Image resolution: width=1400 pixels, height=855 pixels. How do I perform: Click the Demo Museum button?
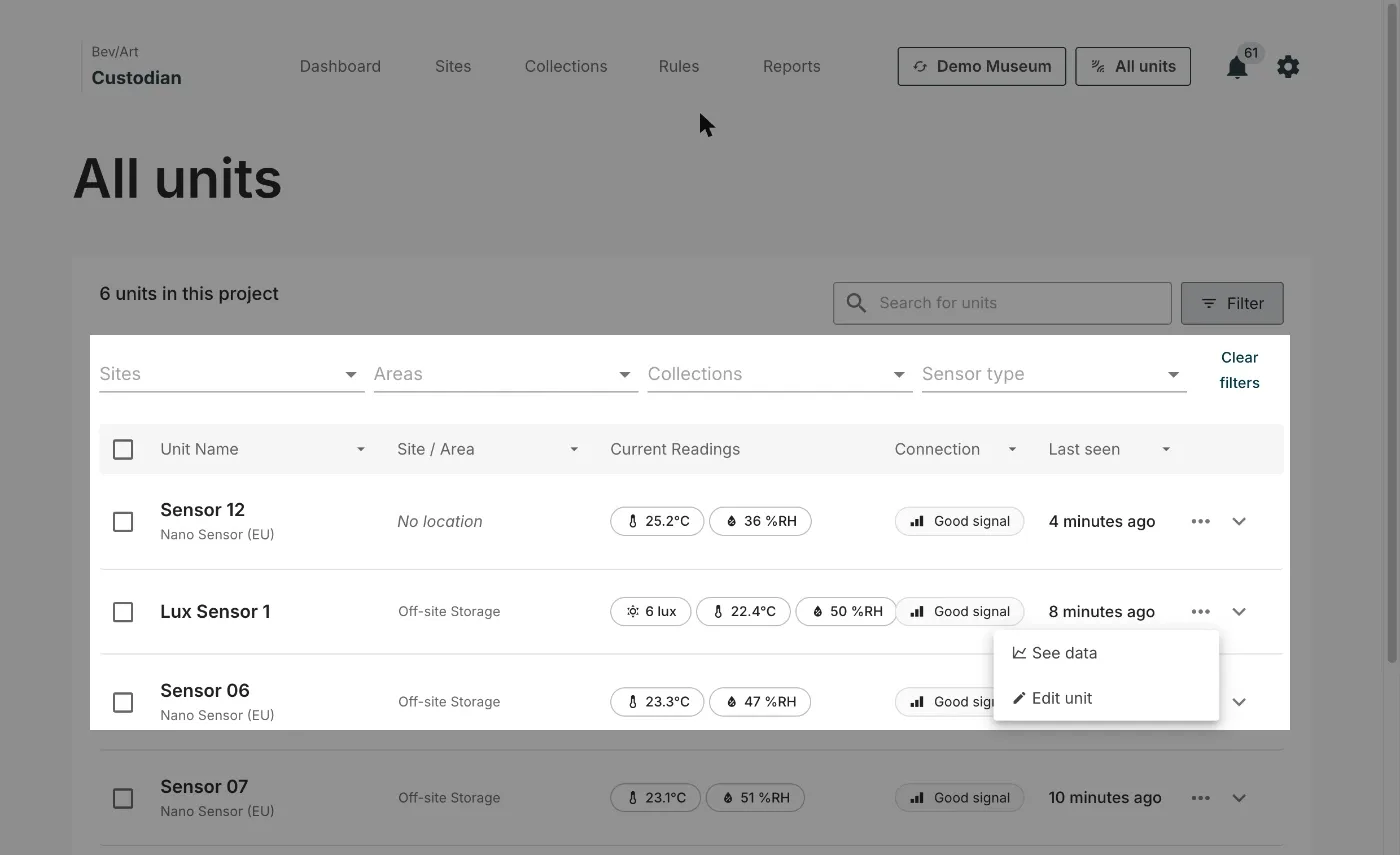point(981,66)
